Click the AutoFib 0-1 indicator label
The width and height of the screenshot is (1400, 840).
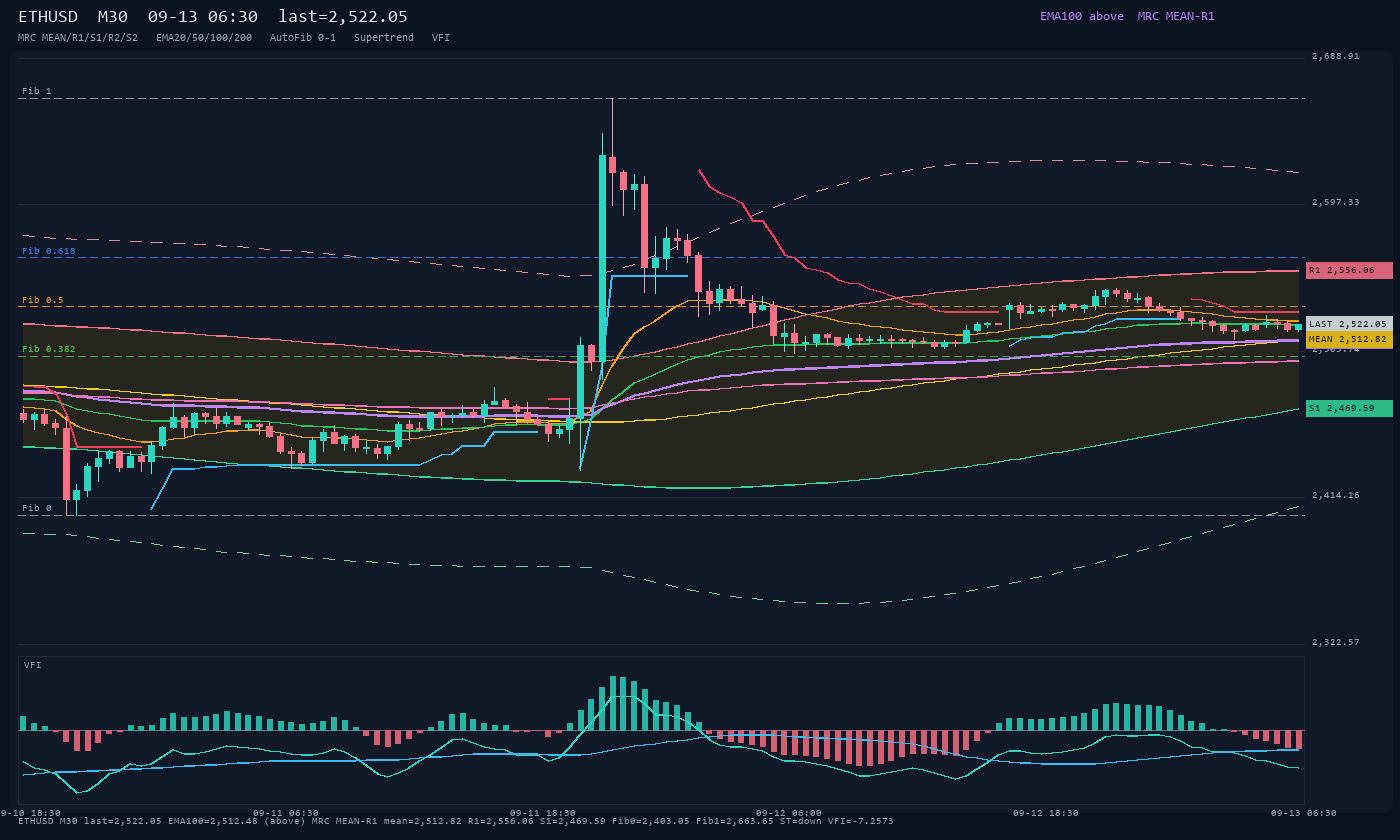(x=303, y=38)
